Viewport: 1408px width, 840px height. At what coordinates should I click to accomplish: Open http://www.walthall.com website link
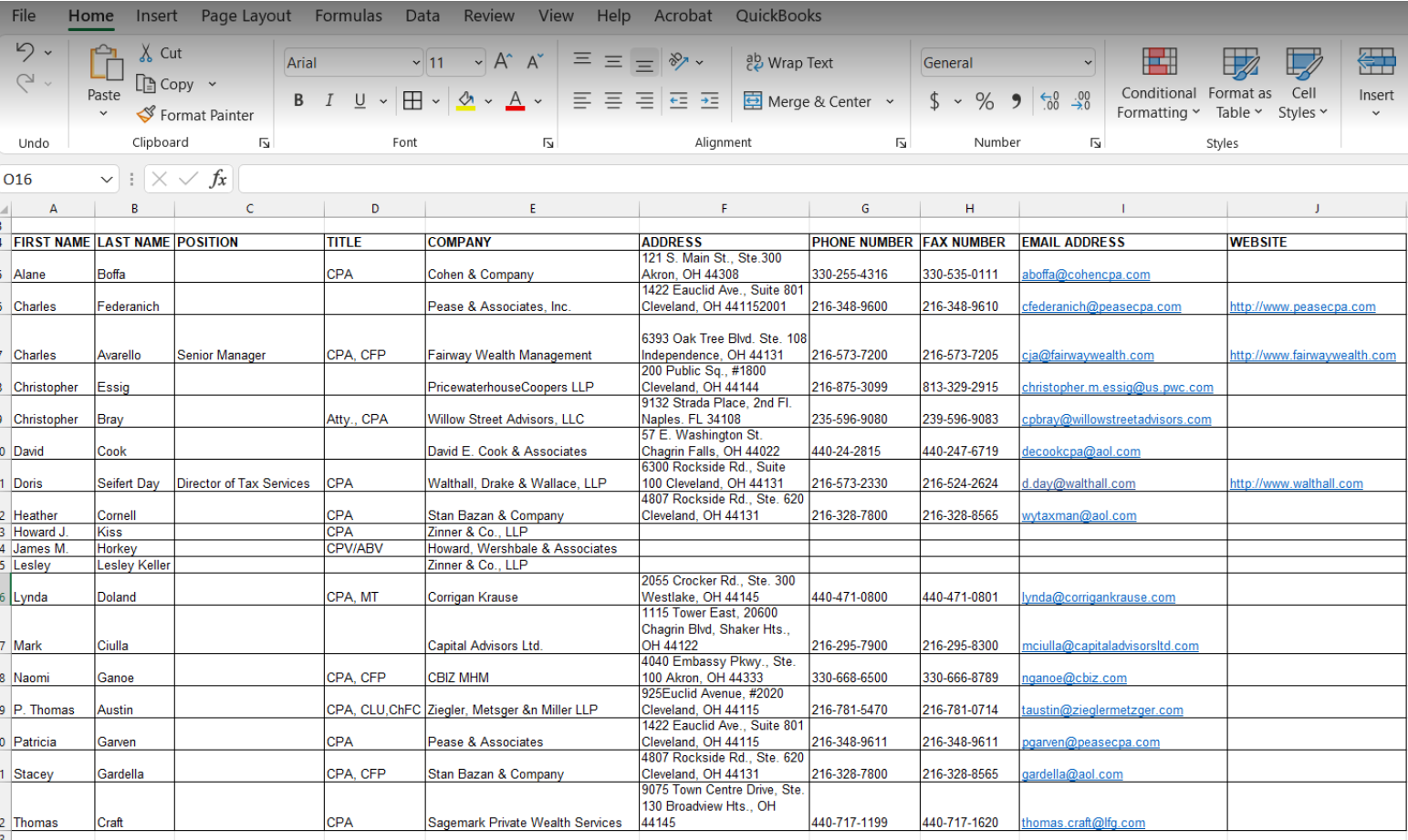[x=1296, y=483]
